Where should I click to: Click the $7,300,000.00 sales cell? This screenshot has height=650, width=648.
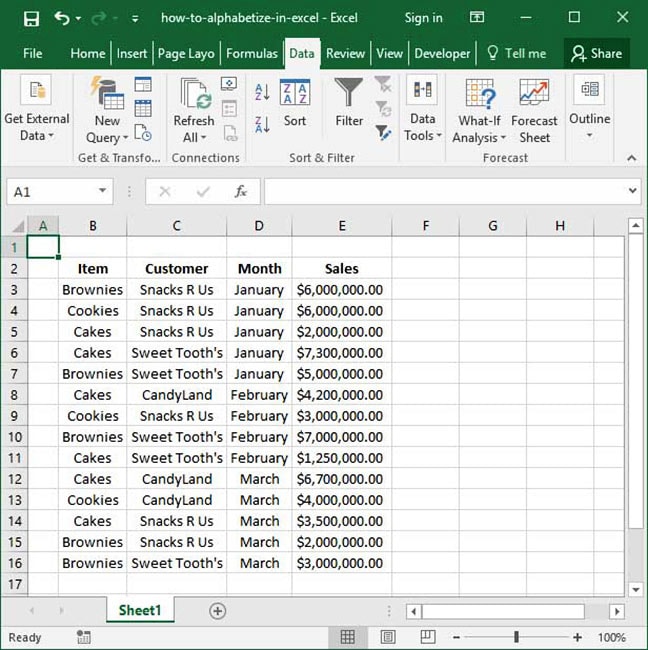click(x=342, y=353)
